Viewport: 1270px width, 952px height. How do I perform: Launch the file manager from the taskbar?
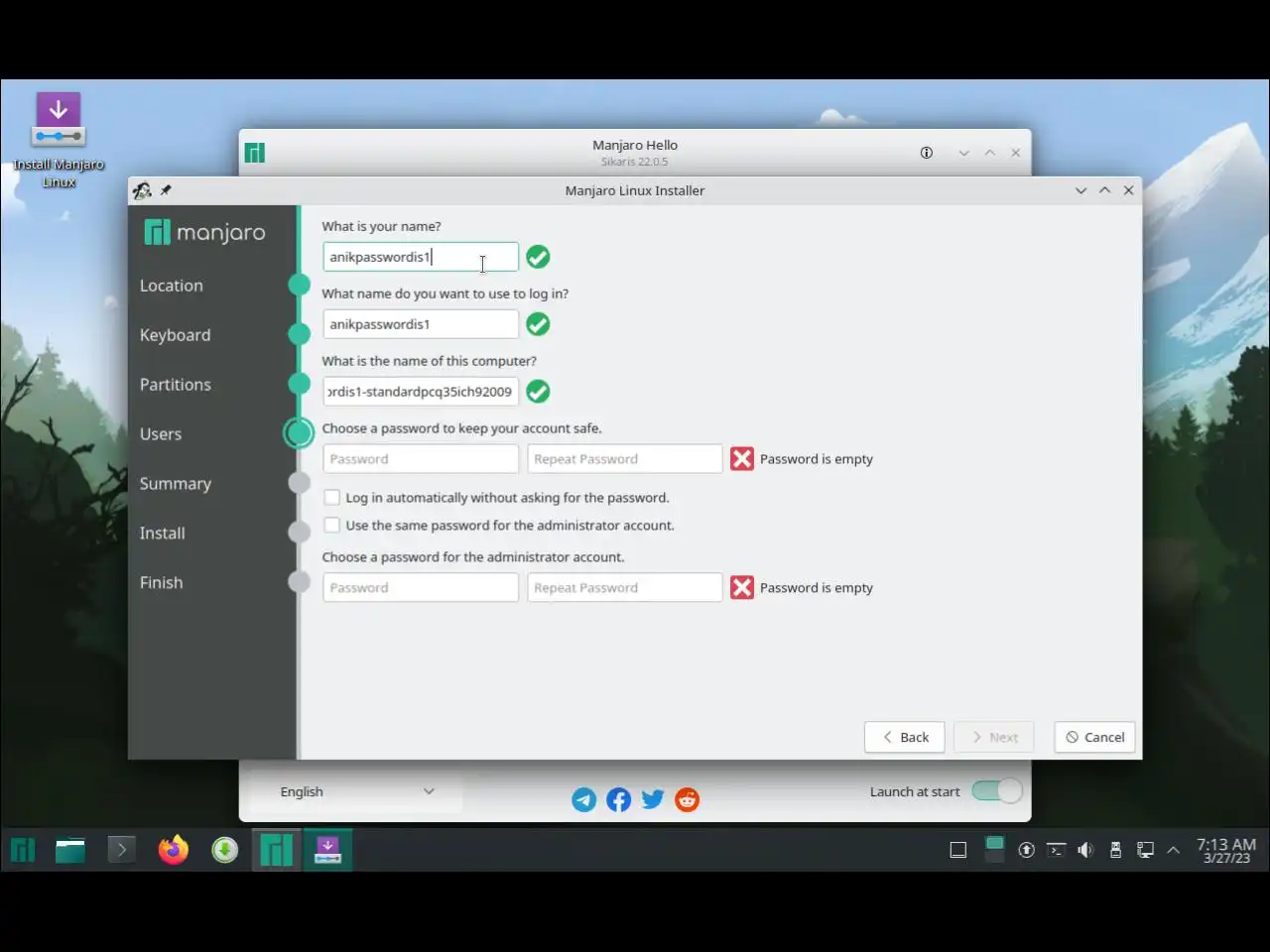pyautogui.click(x=70, y=850)
